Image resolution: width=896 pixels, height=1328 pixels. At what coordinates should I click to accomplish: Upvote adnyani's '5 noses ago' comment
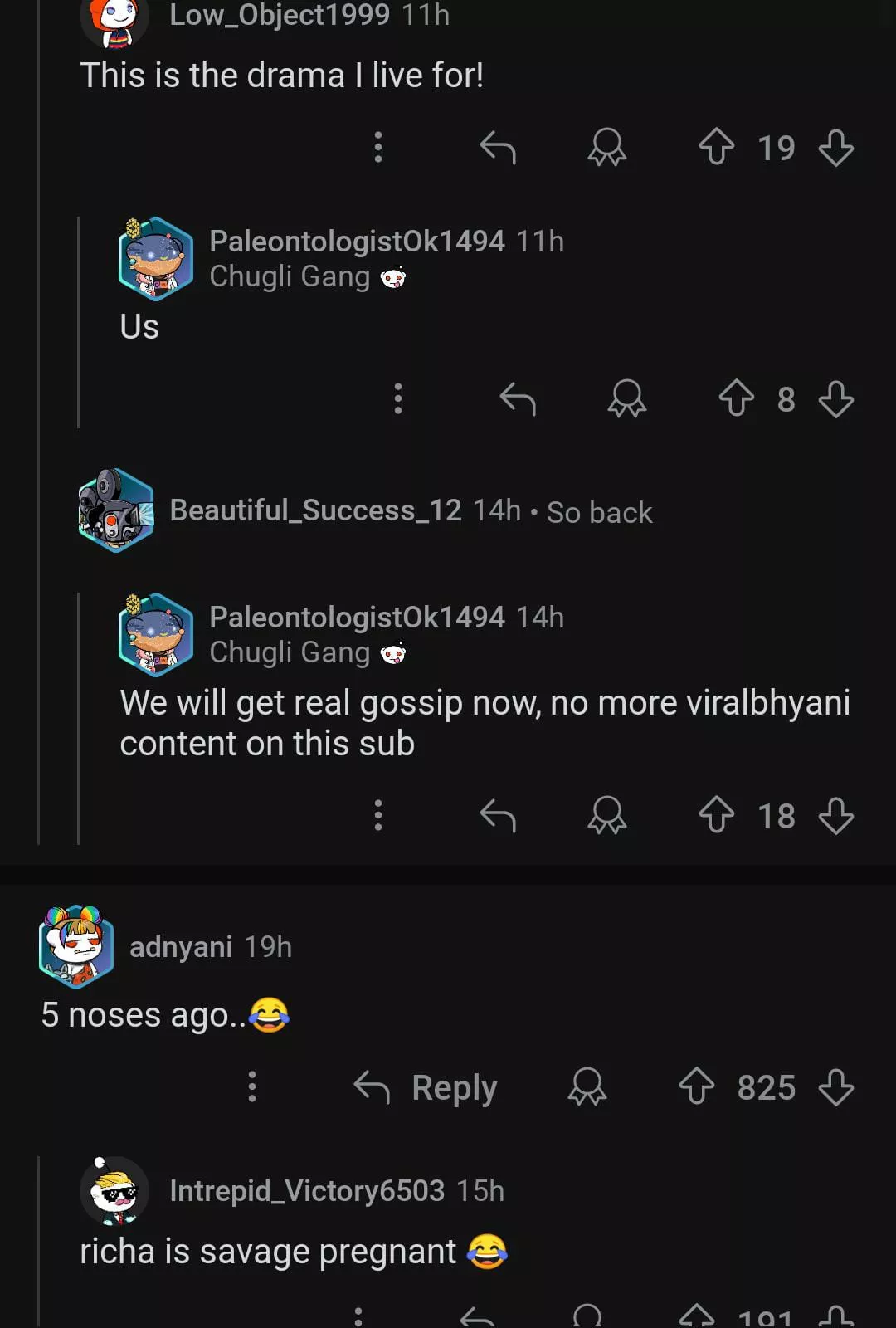pyautogui.click(x=697, y=1087)
